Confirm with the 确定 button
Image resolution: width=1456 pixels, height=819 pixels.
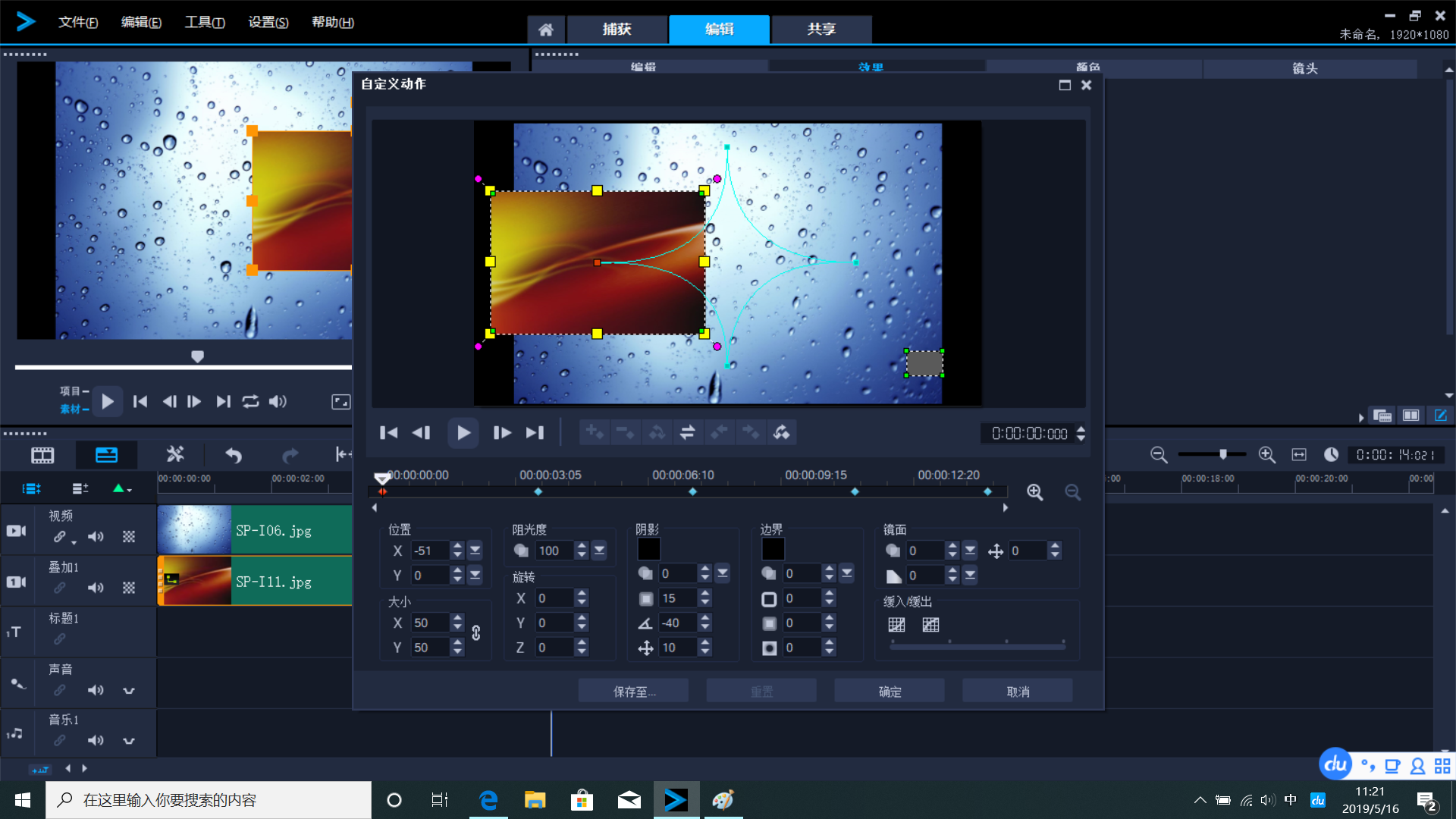(890, 692)
